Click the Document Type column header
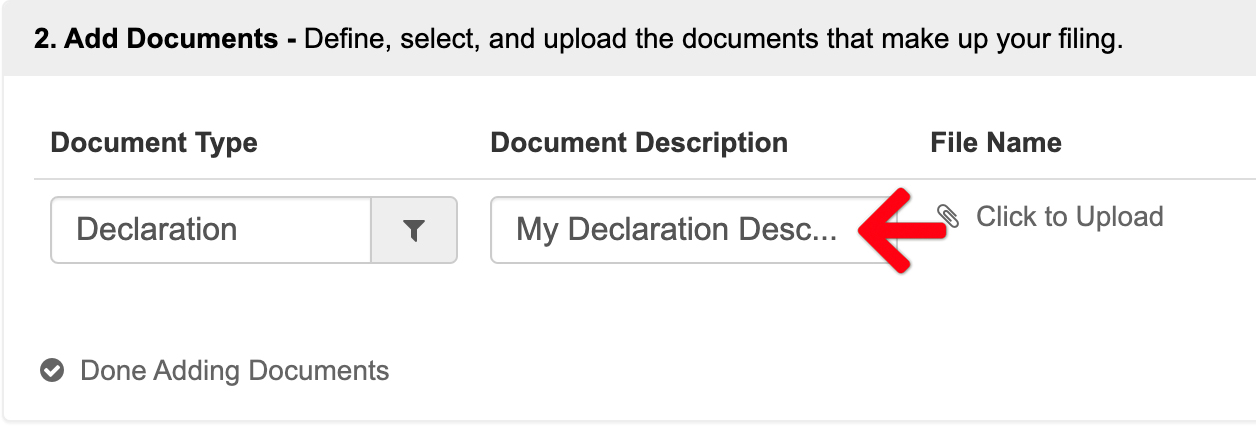Viewport: 1256px width, 426px height. (154, 143)
